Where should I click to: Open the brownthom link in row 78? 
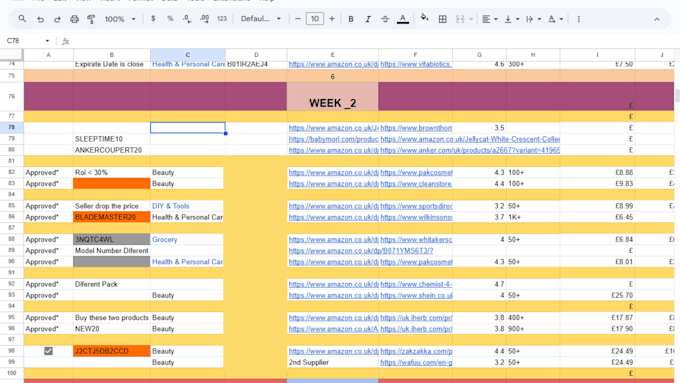pos(416,128)
